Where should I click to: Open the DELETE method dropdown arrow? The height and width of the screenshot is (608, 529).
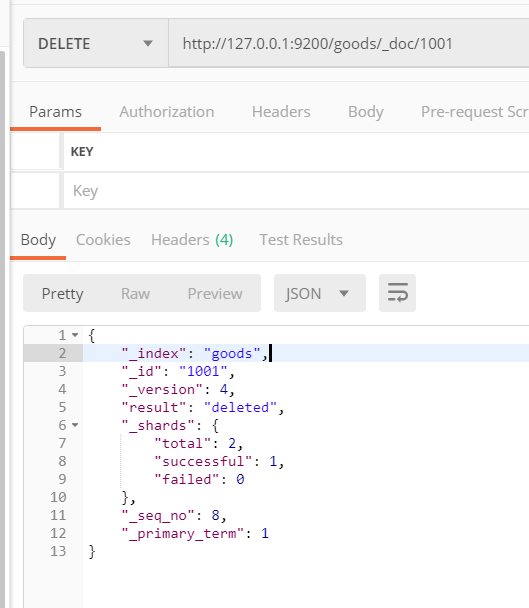click(148, 43)
